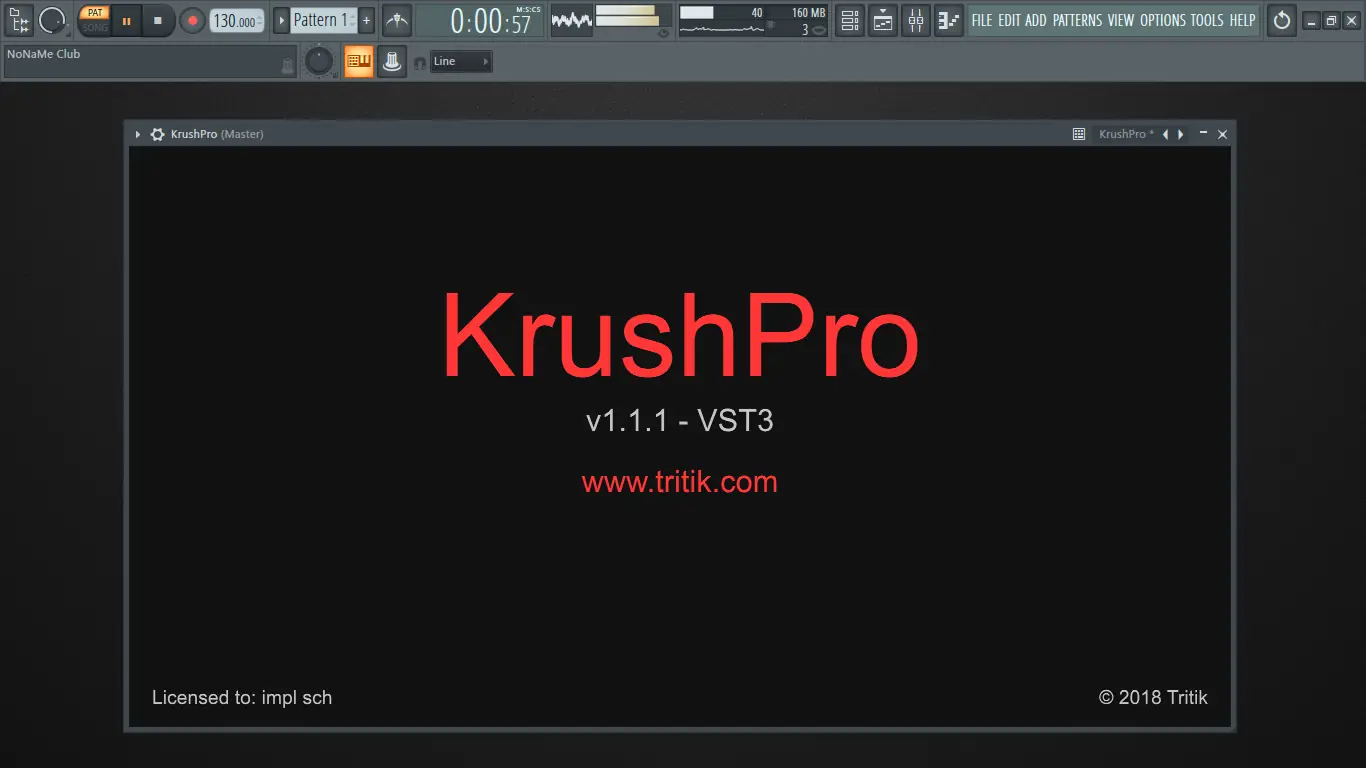Open the OPTIONS menu
1366x768 pixels.
coord(1163,20)
